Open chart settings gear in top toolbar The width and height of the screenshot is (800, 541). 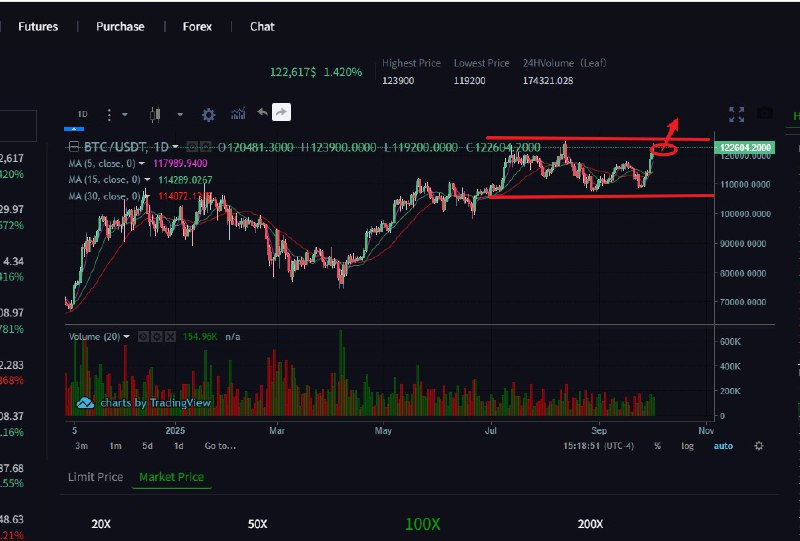(x=209, y=114)
